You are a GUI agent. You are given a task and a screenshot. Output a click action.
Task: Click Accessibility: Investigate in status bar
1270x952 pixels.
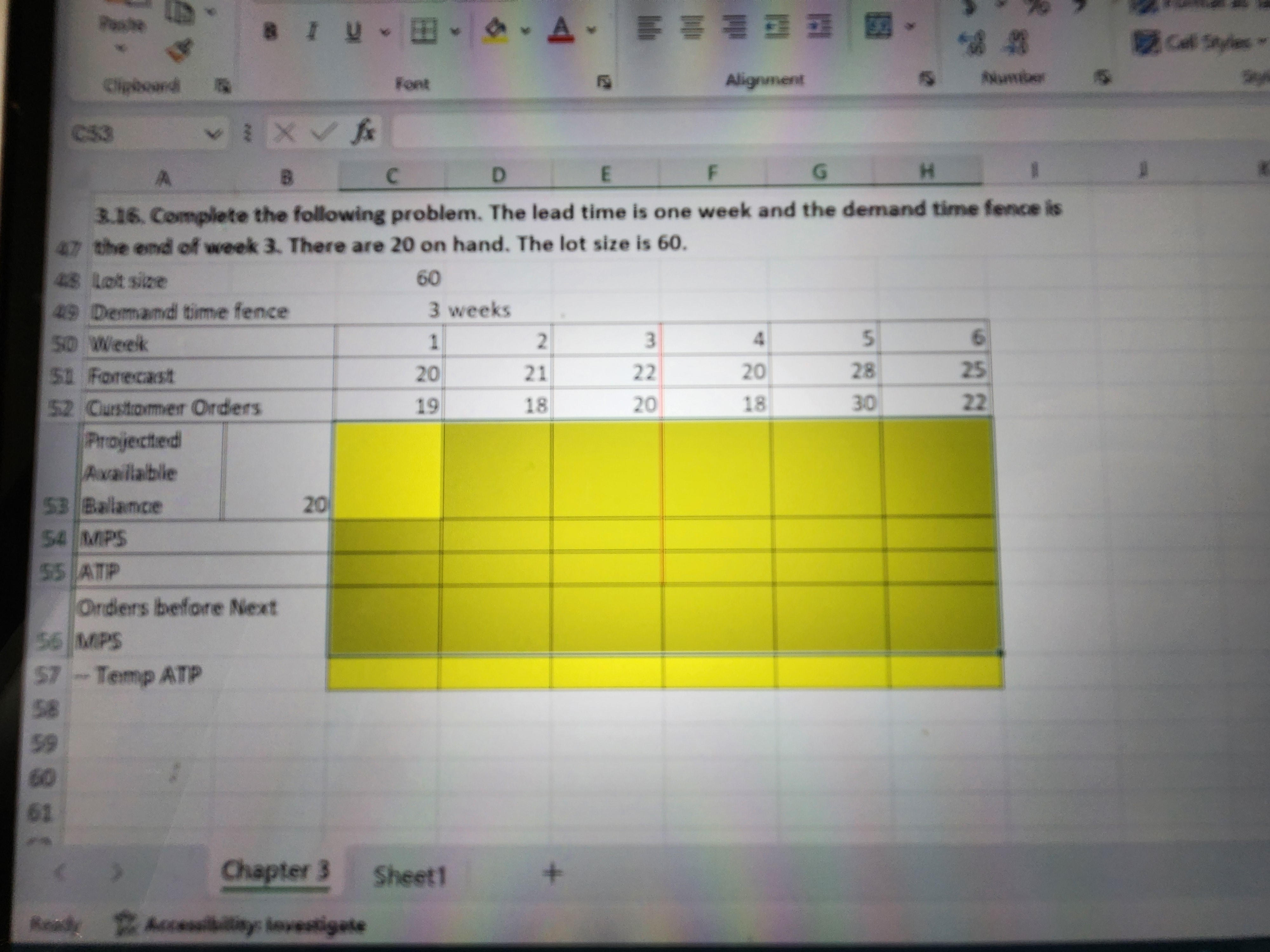point(240,924)
